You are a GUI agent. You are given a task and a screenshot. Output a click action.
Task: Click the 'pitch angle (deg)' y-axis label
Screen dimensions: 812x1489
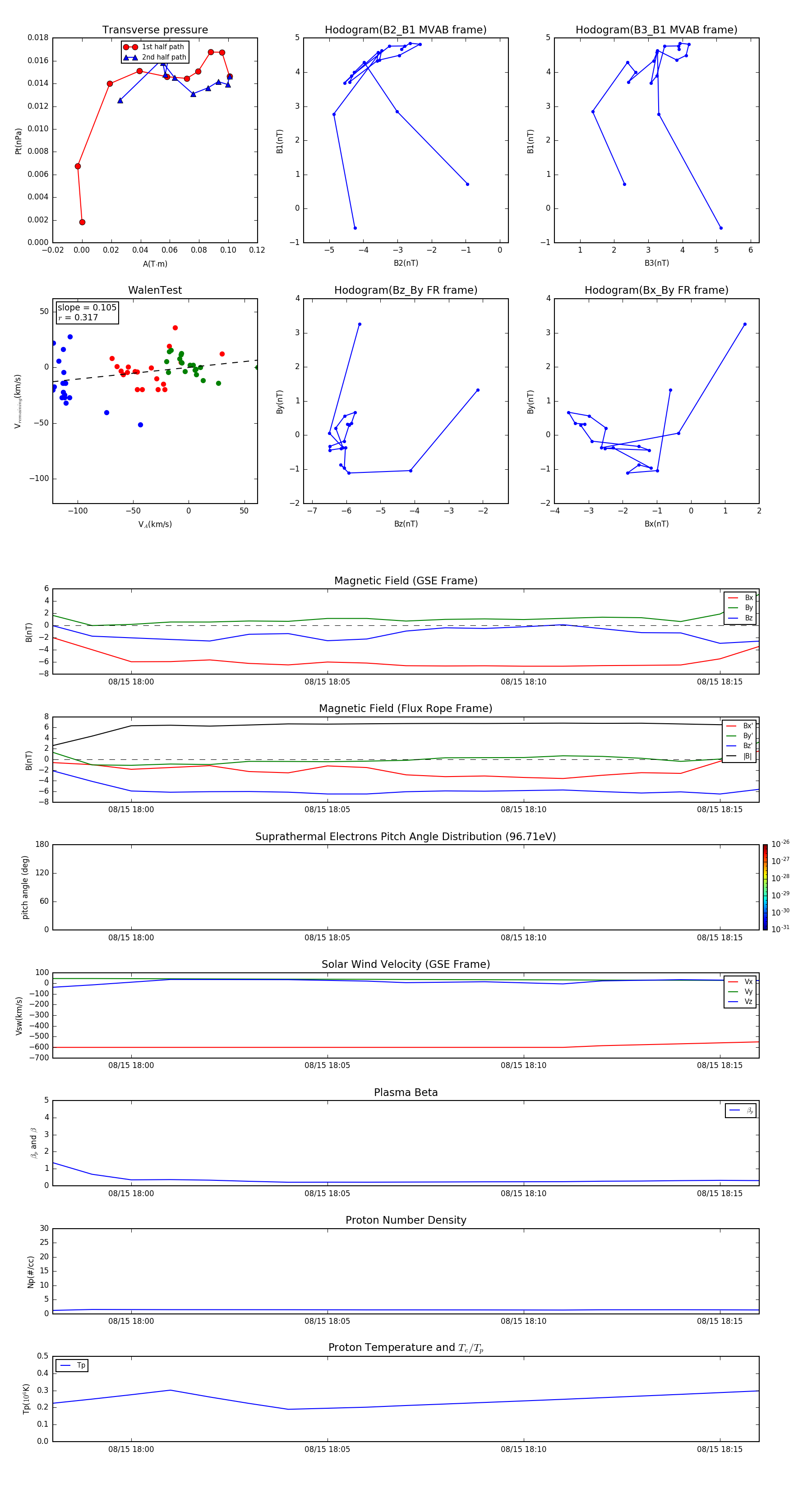25,887
